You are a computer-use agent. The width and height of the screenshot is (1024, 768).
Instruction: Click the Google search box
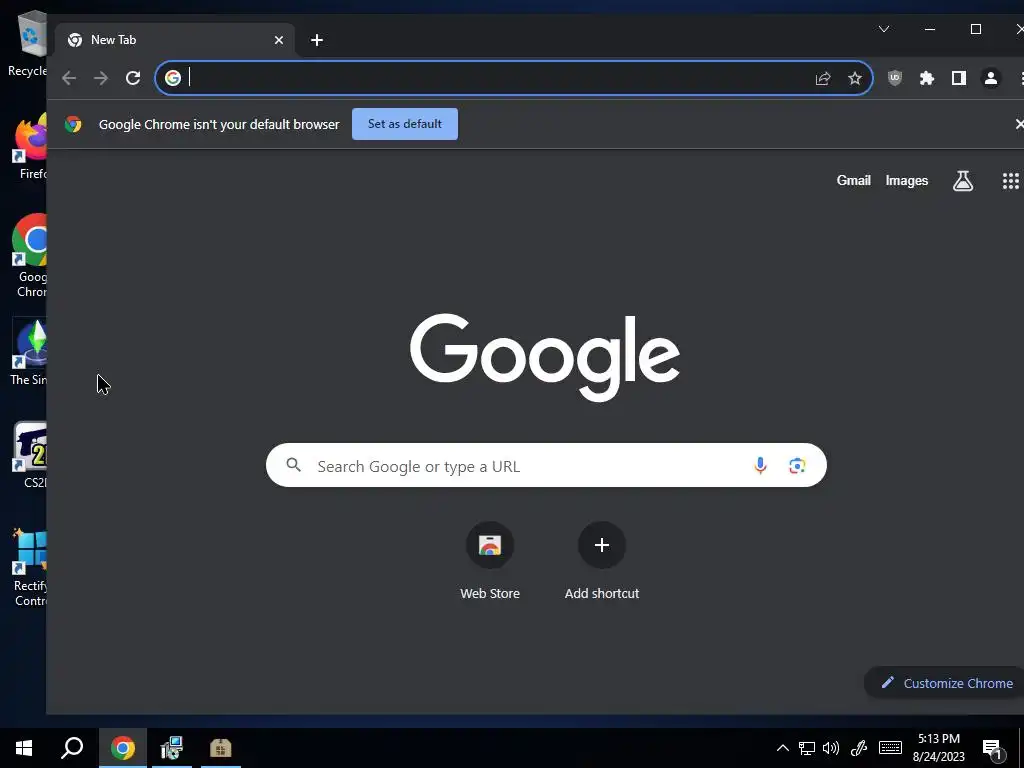(x=546, y=466)
